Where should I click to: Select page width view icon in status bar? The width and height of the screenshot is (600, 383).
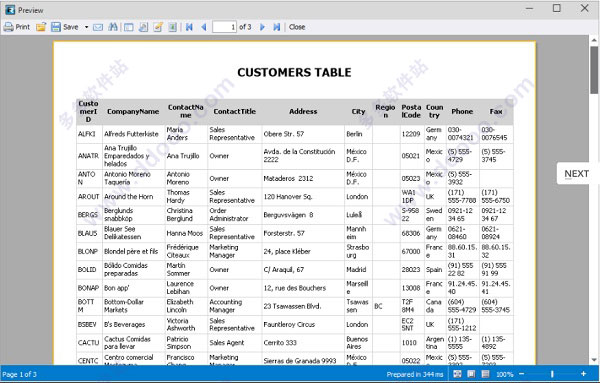pyautogui.click(x=485, y=374)
